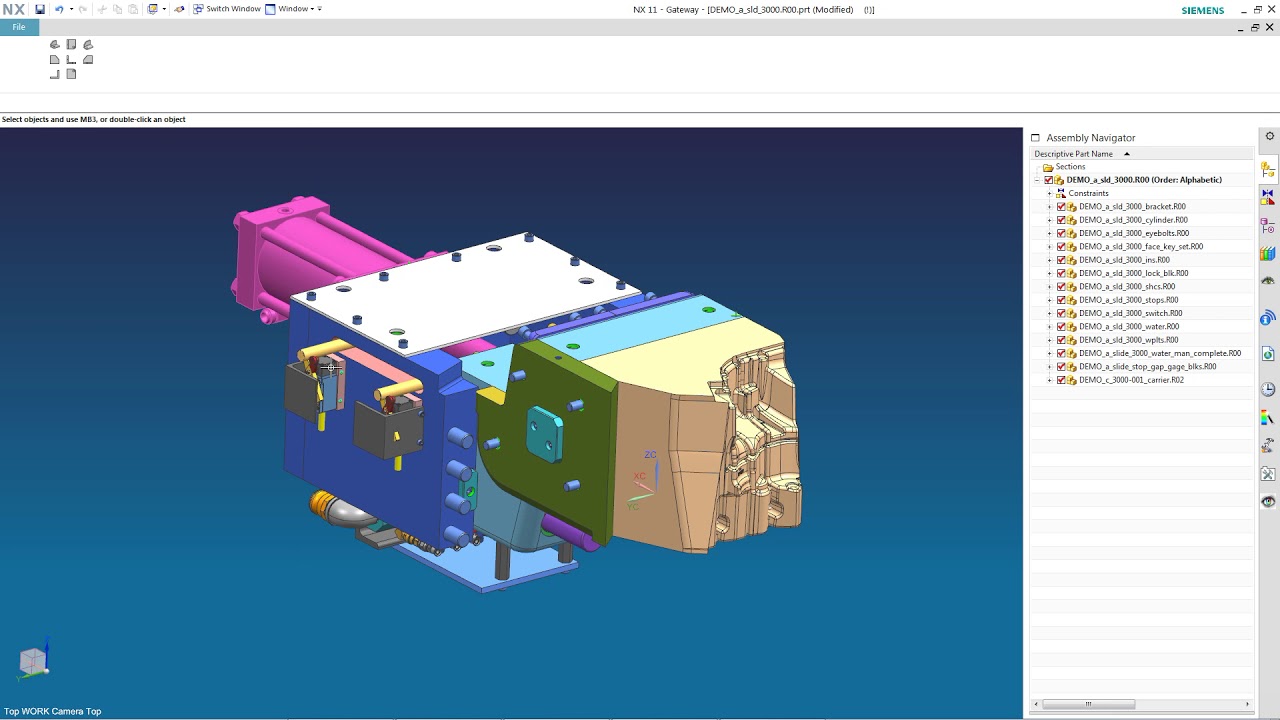Expand the DEMO_c_3000-001_carrier.R02 node
The height and width of the screenshot is (720, 1280).
click(1049, 380)
